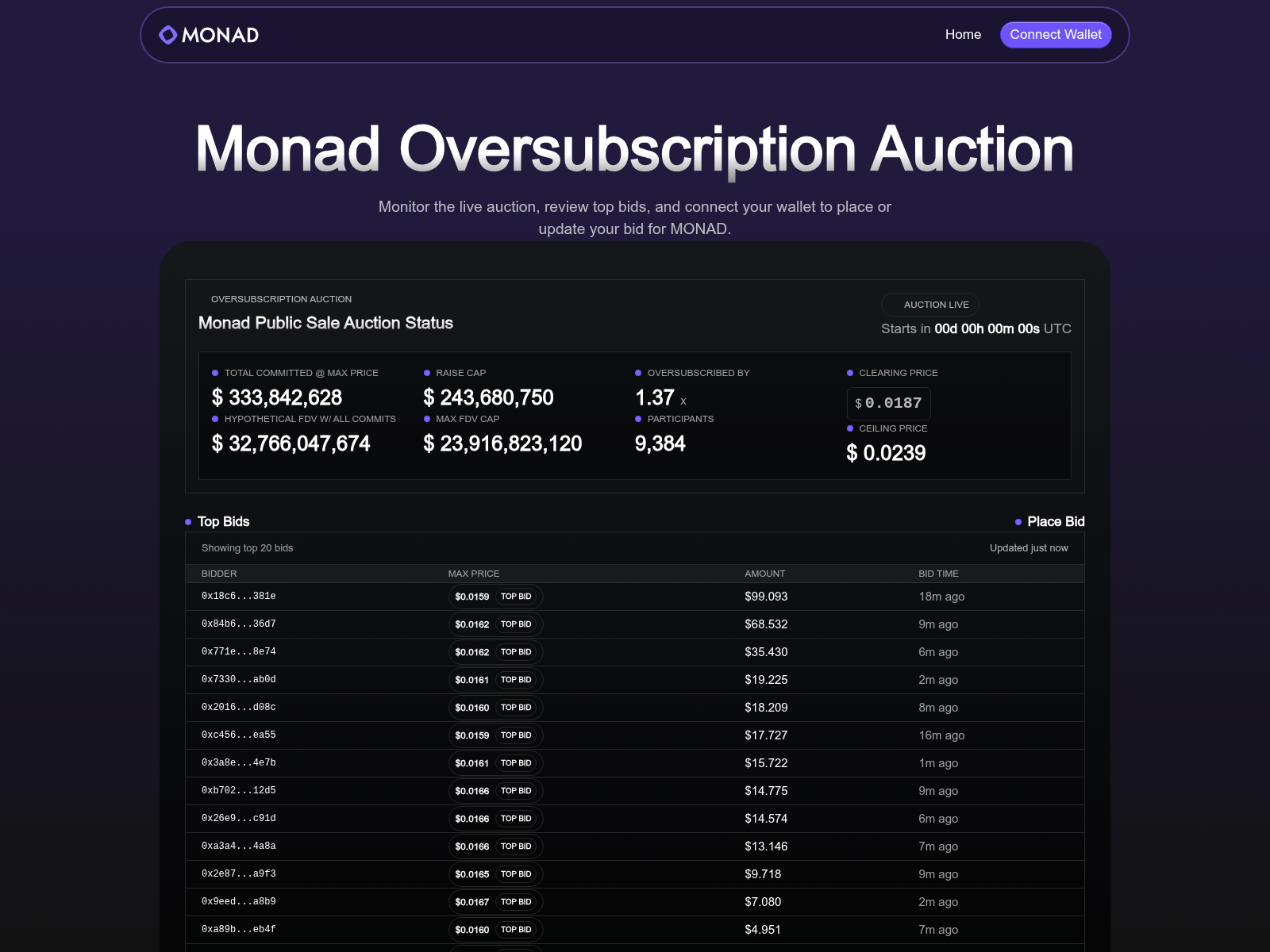Click the BID TIME column header
This screenshot has height=952, width=1270.
click(939, 573)
